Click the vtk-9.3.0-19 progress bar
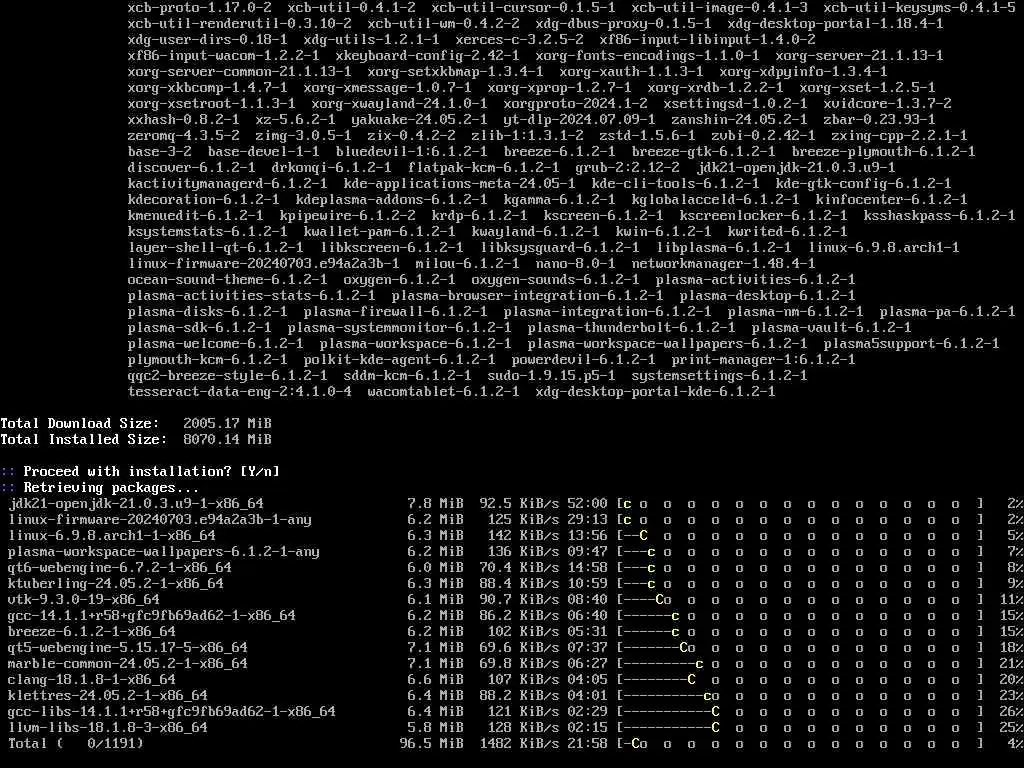The height and width of the screenshot is (768, 1024). [x=800, y=600]
